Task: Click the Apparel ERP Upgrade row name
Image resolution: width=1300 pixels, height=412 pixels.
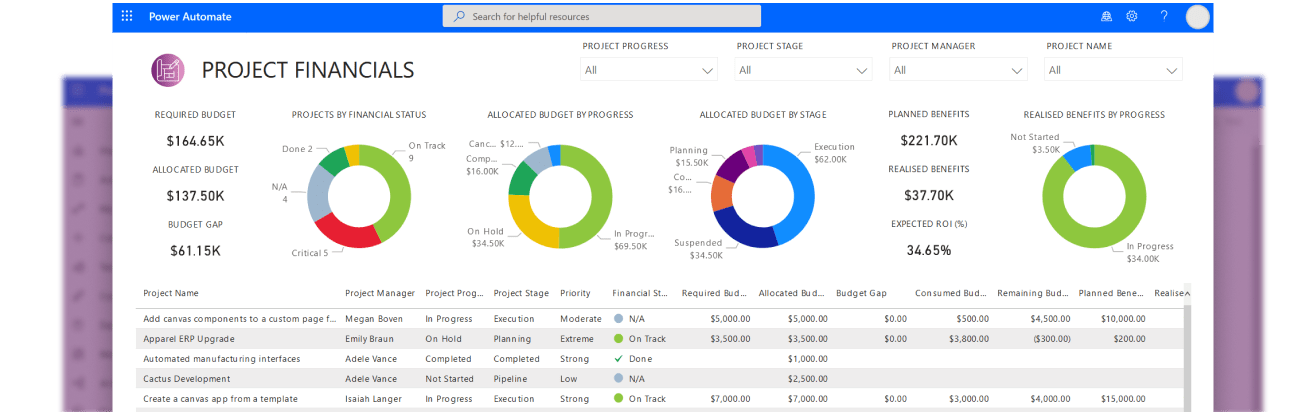Action: point(189,339)
